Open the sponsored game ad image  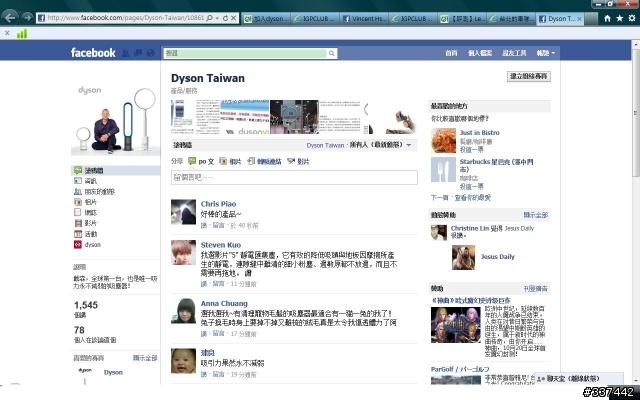click(456, 325)
